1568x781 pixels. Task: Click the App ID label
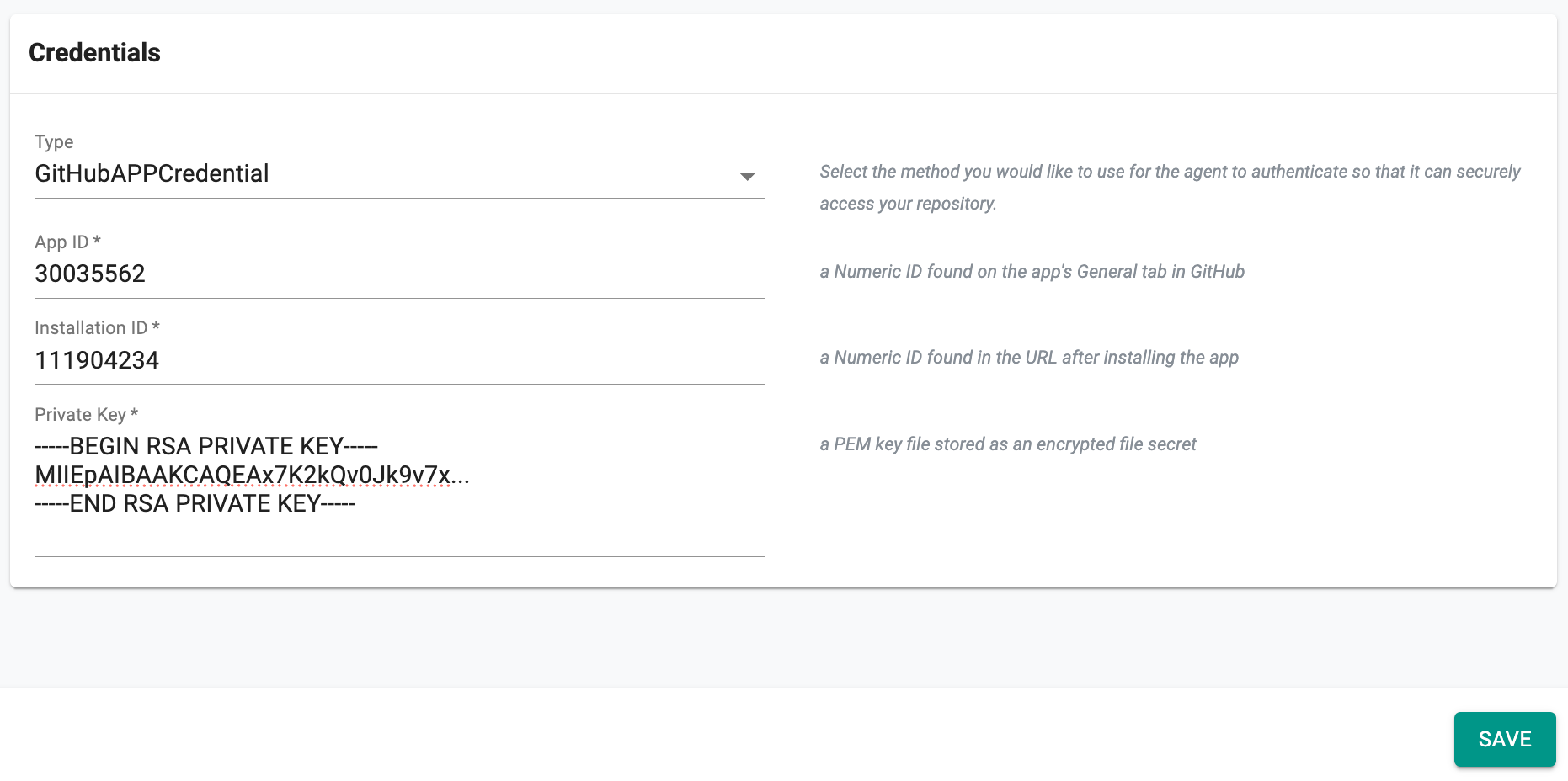61,242
